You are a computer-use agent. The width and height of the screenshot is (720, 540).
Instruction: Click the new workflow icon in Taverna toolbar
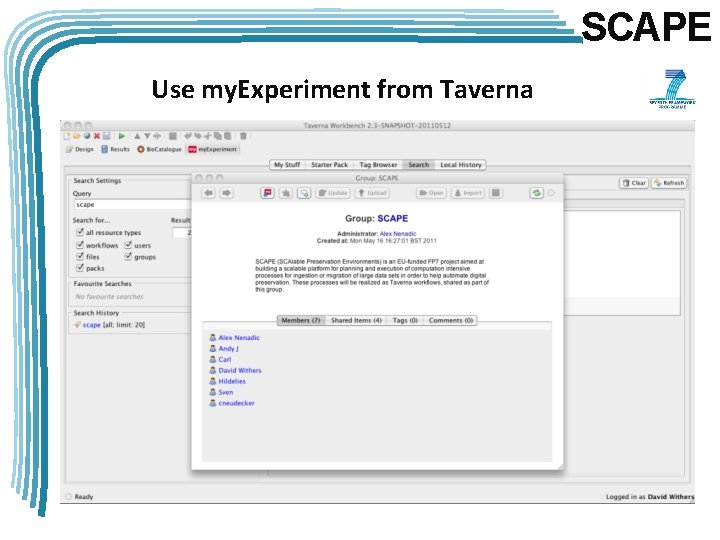[x=68, y=136]
